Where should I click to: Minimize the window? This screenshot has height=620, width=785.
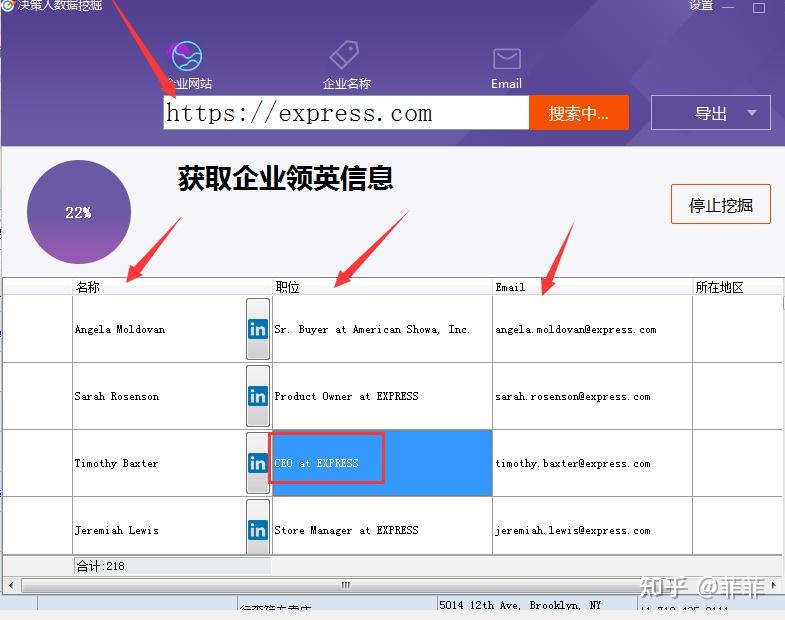coord(728,7)
